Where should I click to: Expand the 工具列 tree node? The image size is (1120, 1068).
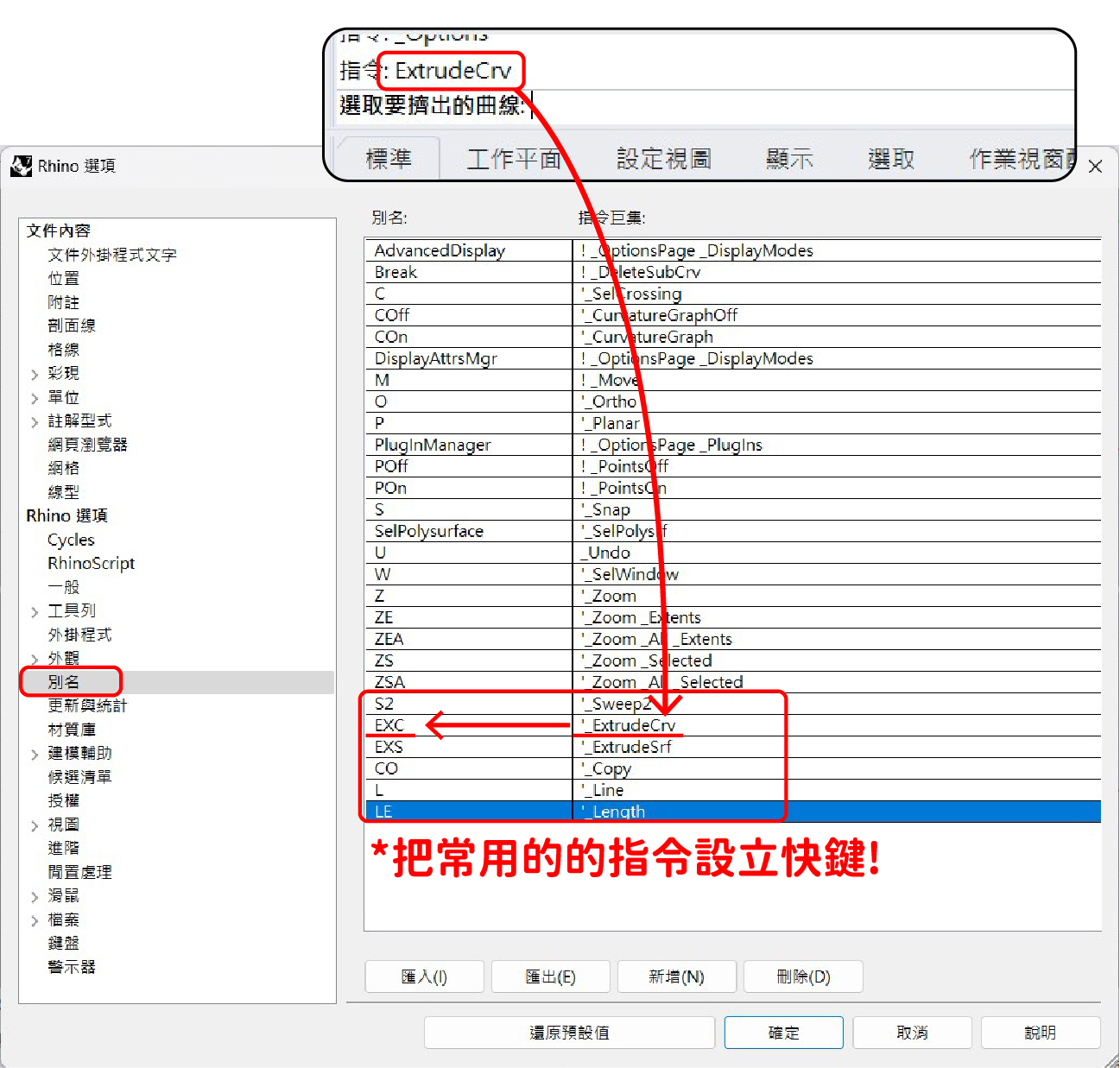pos(35,611)
